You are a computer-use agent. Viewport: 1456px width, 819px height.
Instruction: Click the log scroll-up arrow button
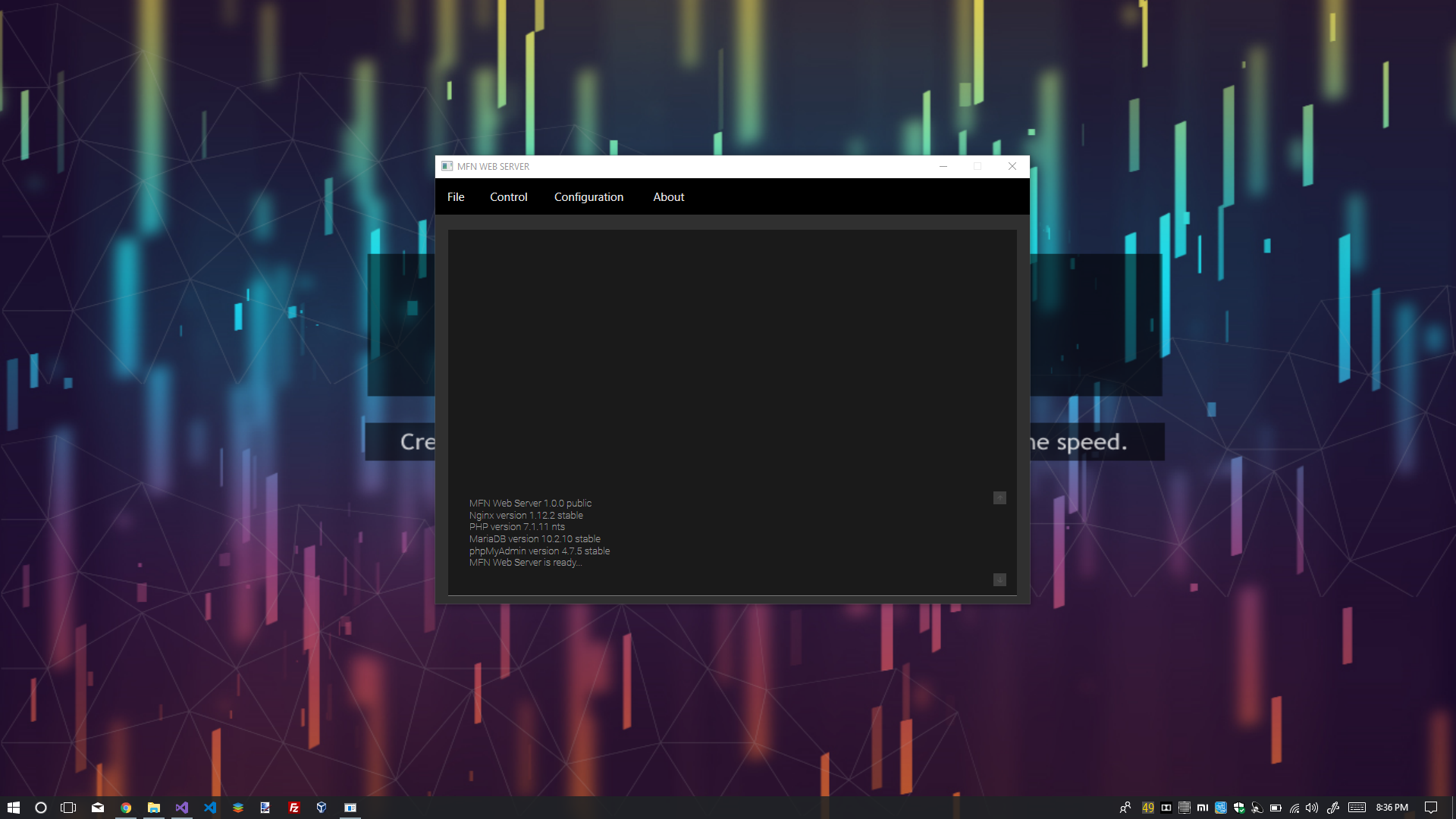[x=999, y=498]
